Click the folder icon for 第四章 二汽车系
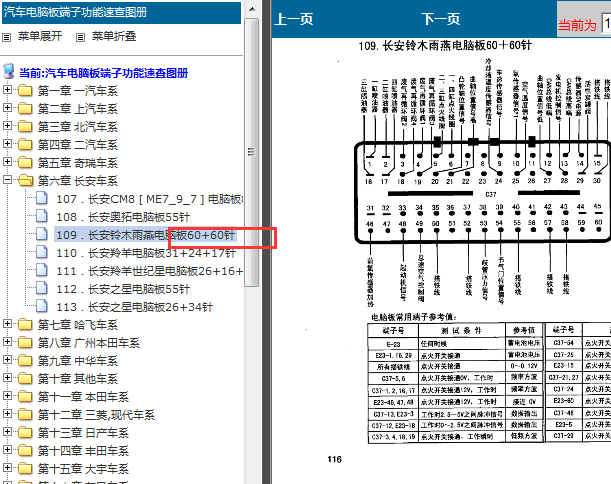 (x=25, y=145)
